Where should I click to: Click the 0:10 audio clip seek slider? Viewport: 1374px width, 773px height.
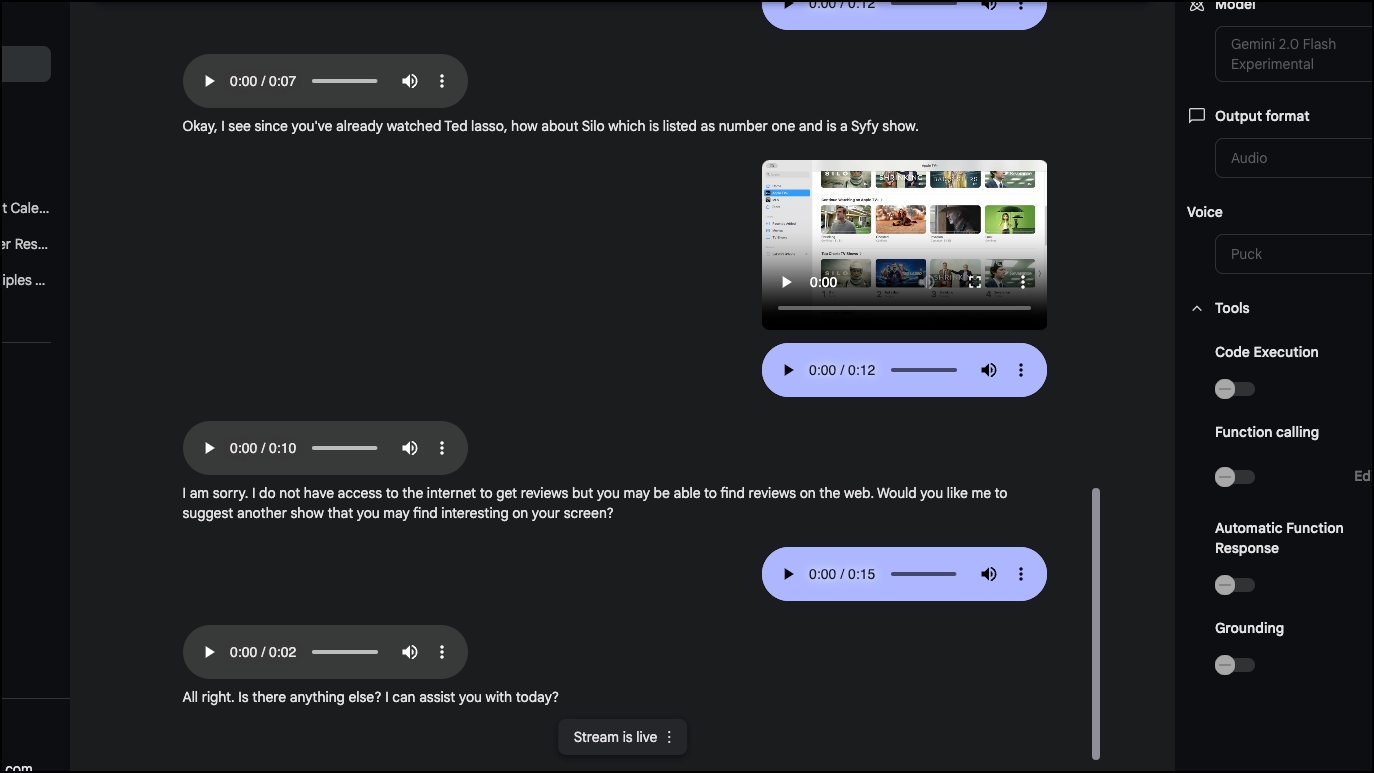(x=345, y=448)
